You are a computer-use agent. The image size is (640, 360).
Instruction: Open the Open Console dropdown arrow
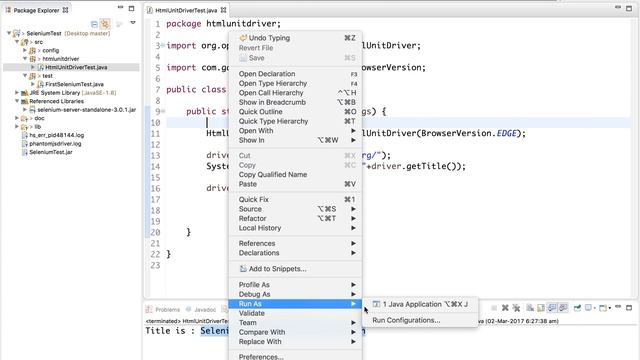pos(609,308)
